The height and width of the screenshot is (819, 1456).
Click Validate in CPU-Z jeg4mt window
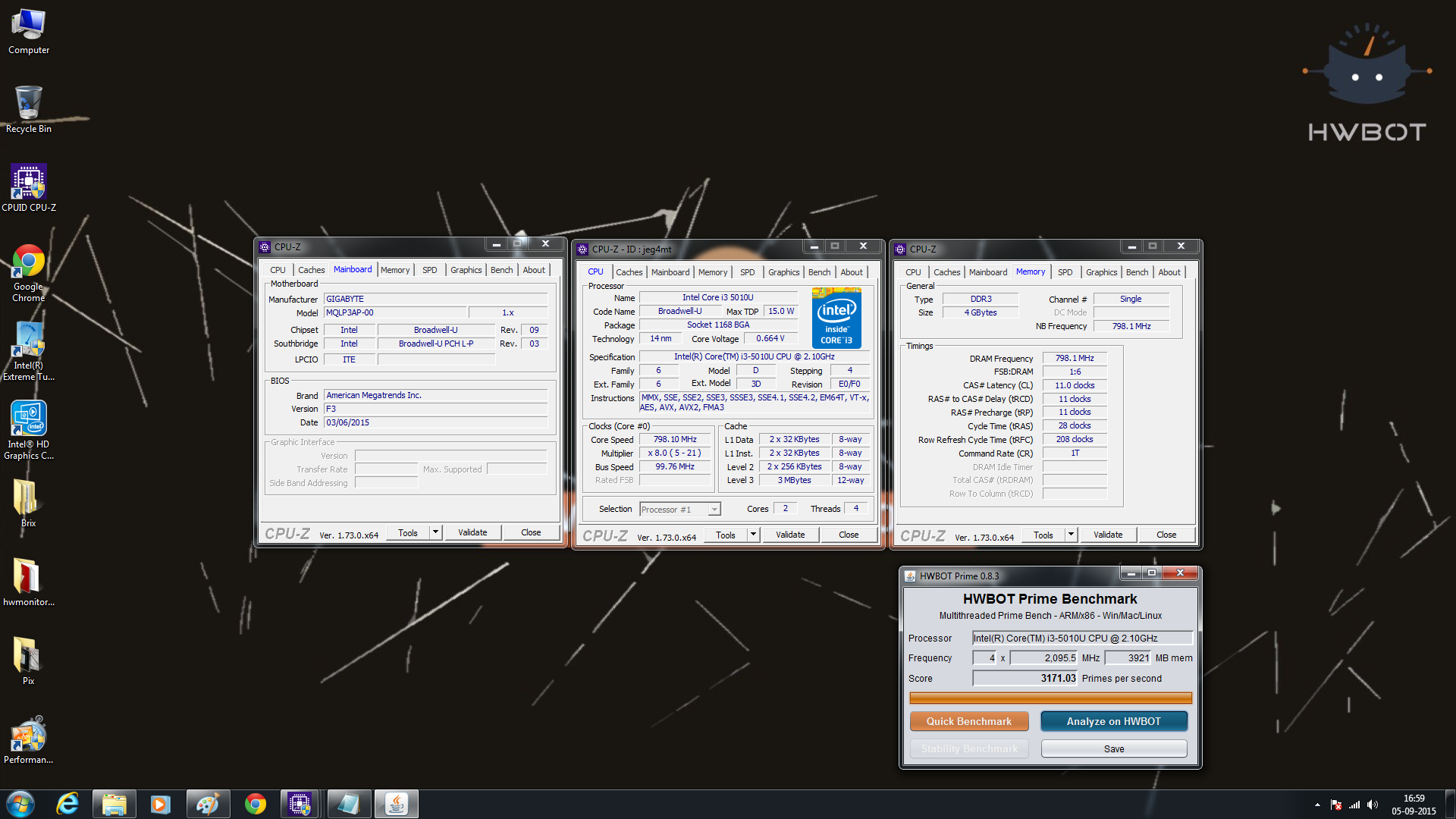(790, 535)
